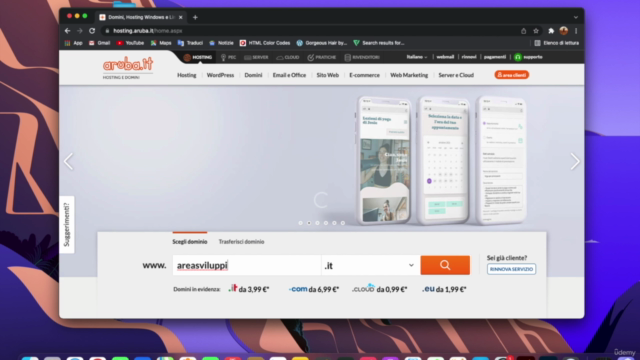
Task: Open the Notizie bookmark
Action: click(x=221, y=43)
